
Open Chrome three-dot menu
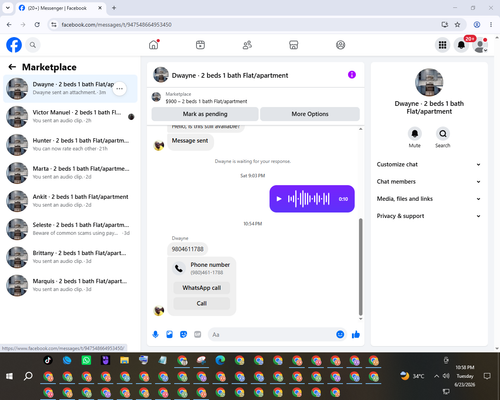pyautogui.click(x=491, y=25)
